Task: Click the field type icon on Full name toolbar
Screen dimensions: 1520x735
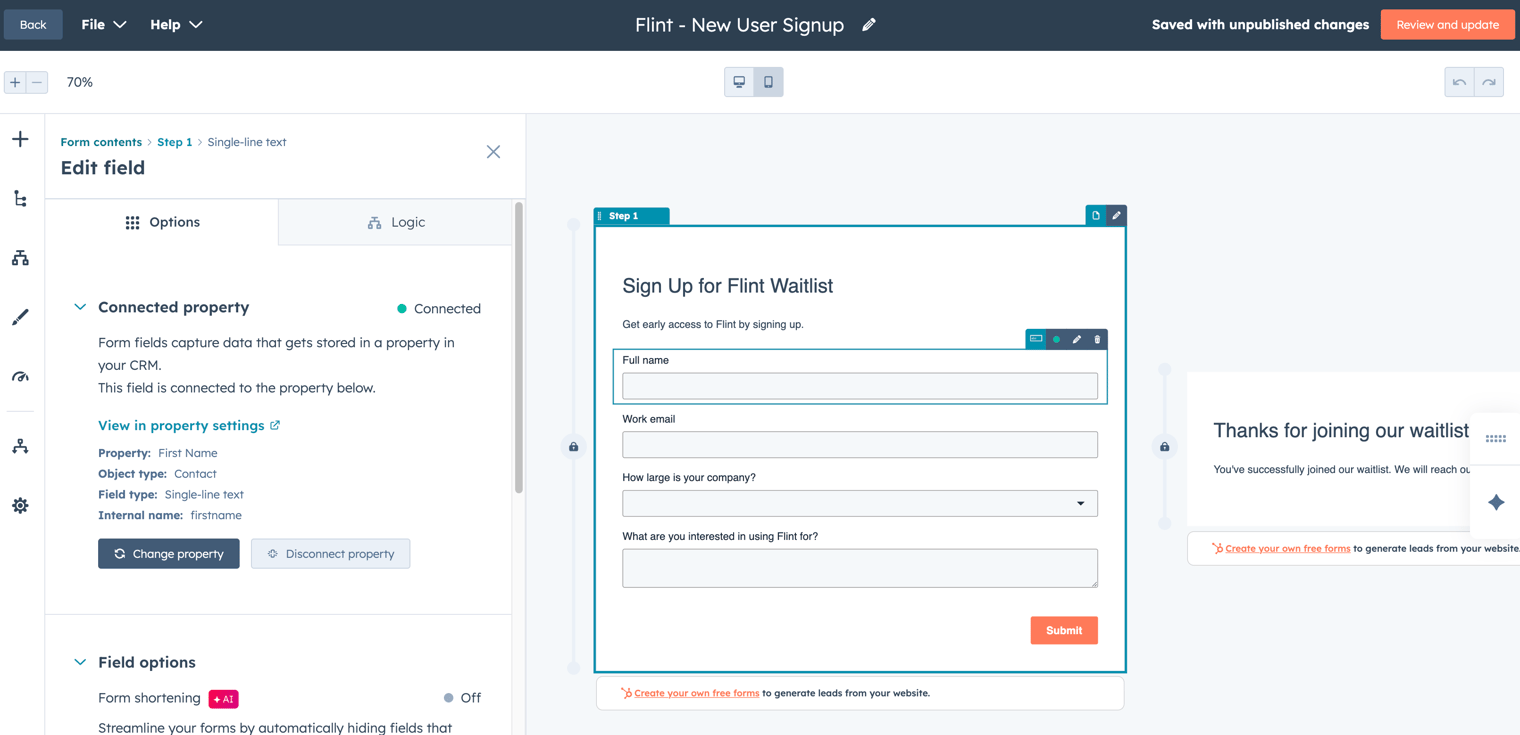Action: [1036, 339]
